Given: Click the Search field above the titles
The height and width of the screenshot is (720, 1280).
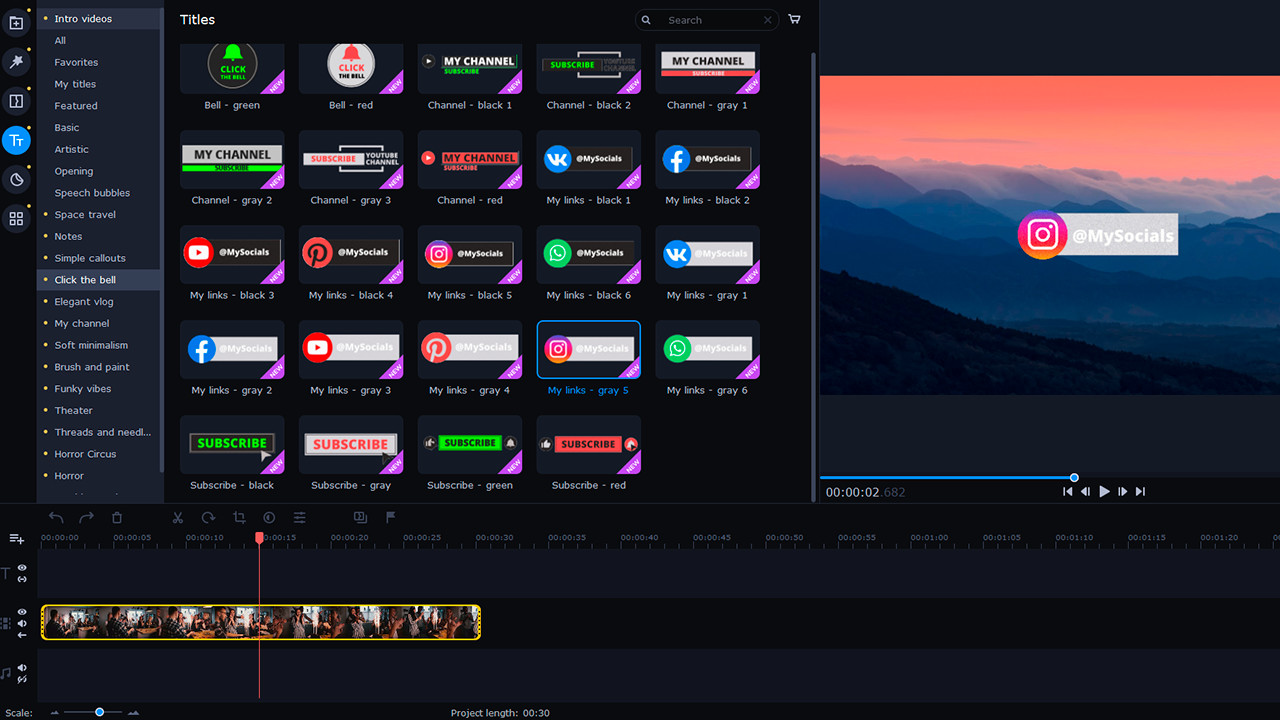Looking at the screenshot, I should [705, 19].
